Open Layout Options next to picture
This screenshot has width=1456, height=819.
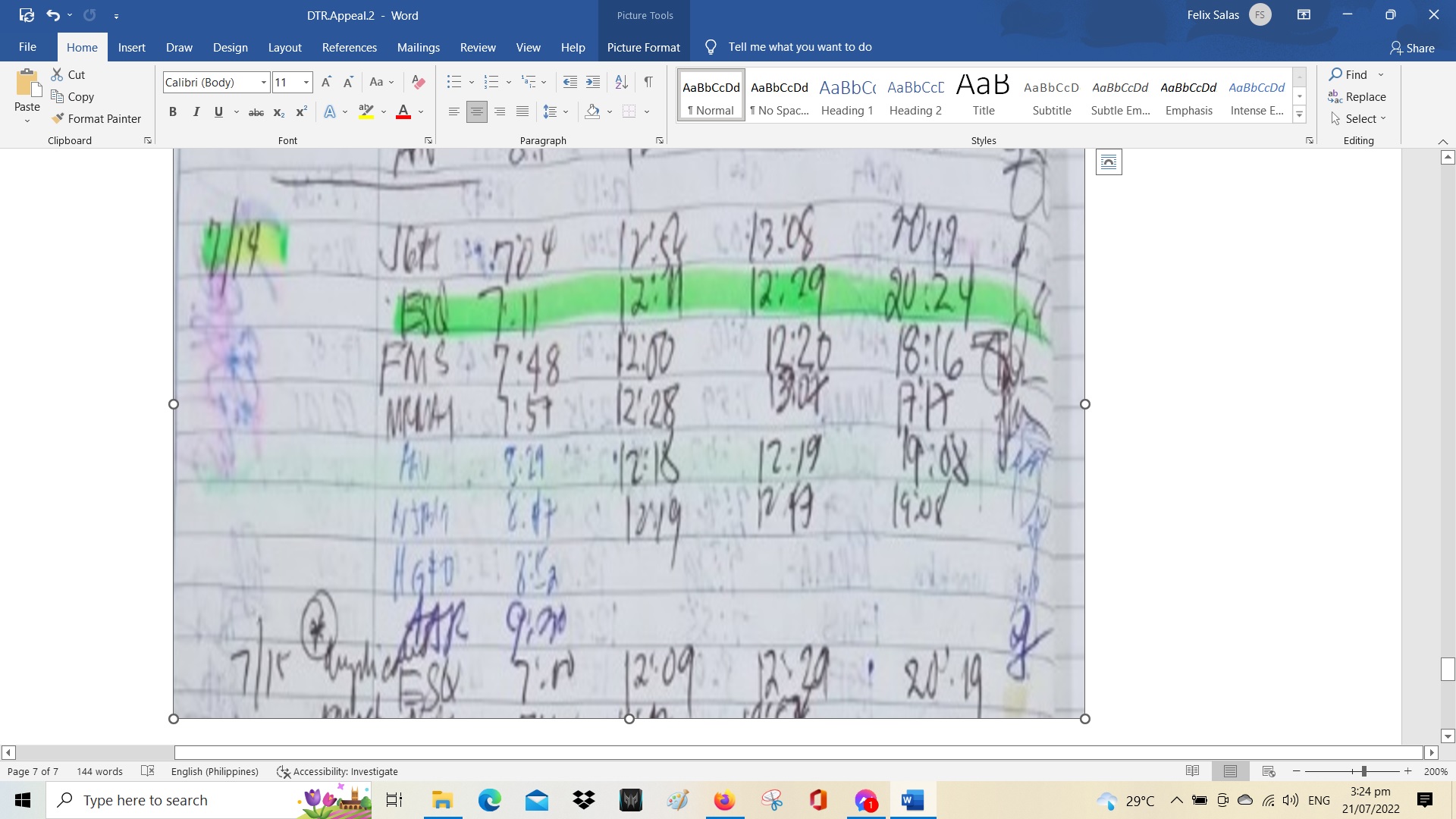(1108, 162)
